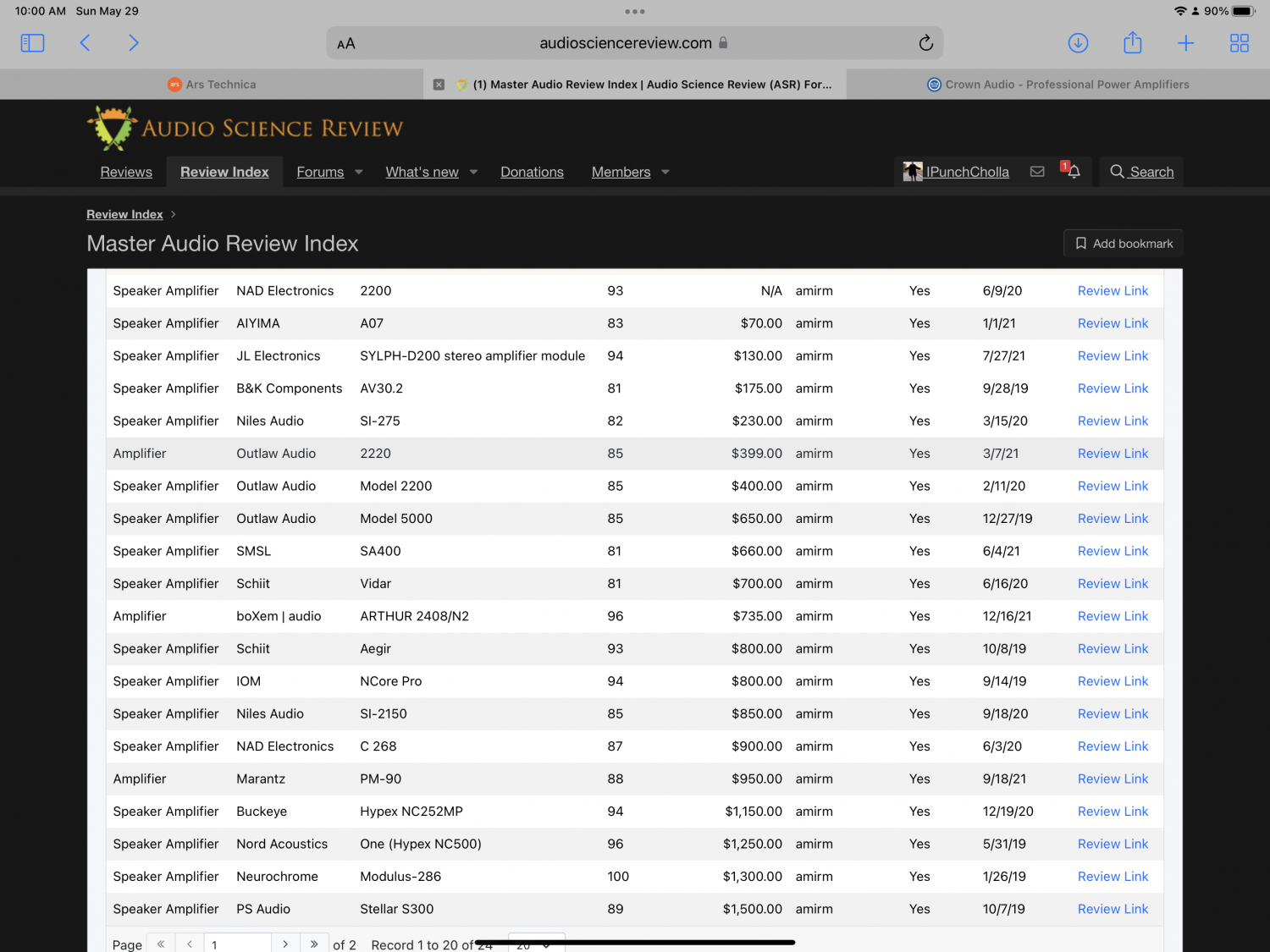Open a new tab with the plus icon
This screenshot has height=952, width=1270.
click(x=1186, y=43)
